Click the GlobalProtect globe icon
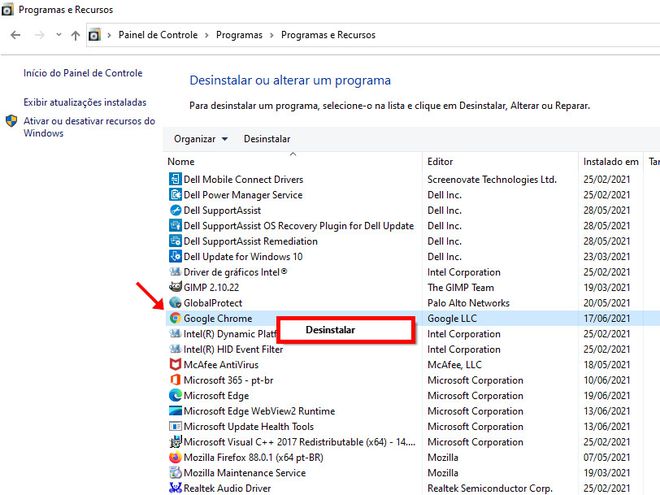The image size is (660, 495). click(x=175, y=303)
